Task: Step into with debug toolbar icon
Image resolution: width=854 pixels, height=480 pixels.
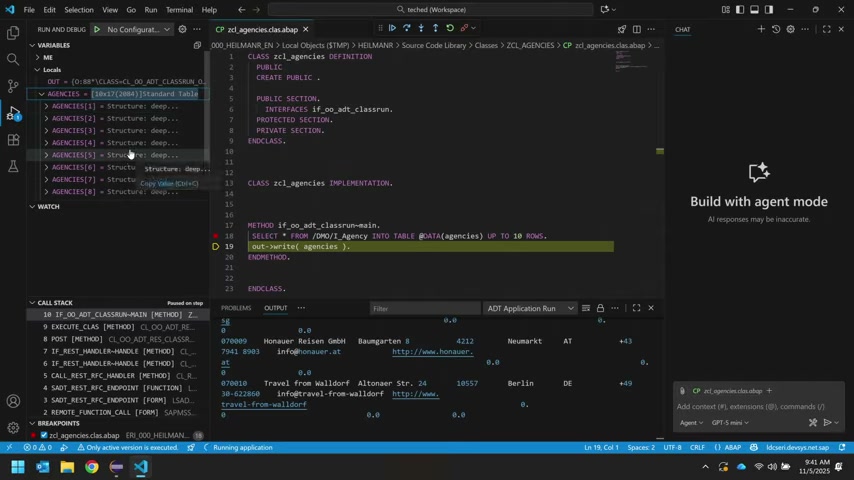Action: pos(421,28)
